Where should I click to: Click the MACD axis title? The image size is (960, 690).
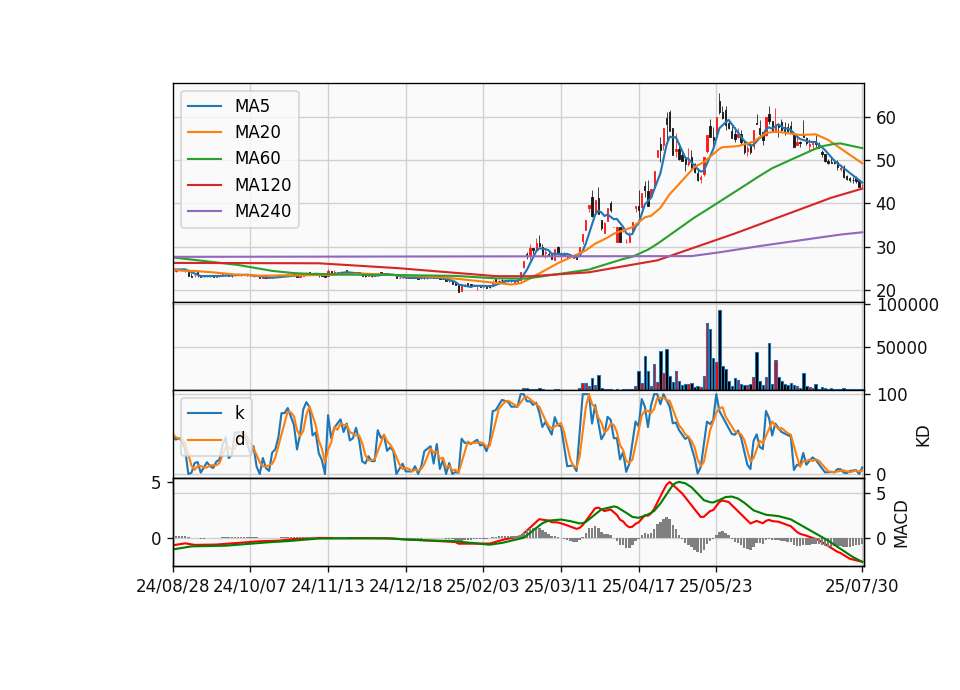[x=901, y=524]
